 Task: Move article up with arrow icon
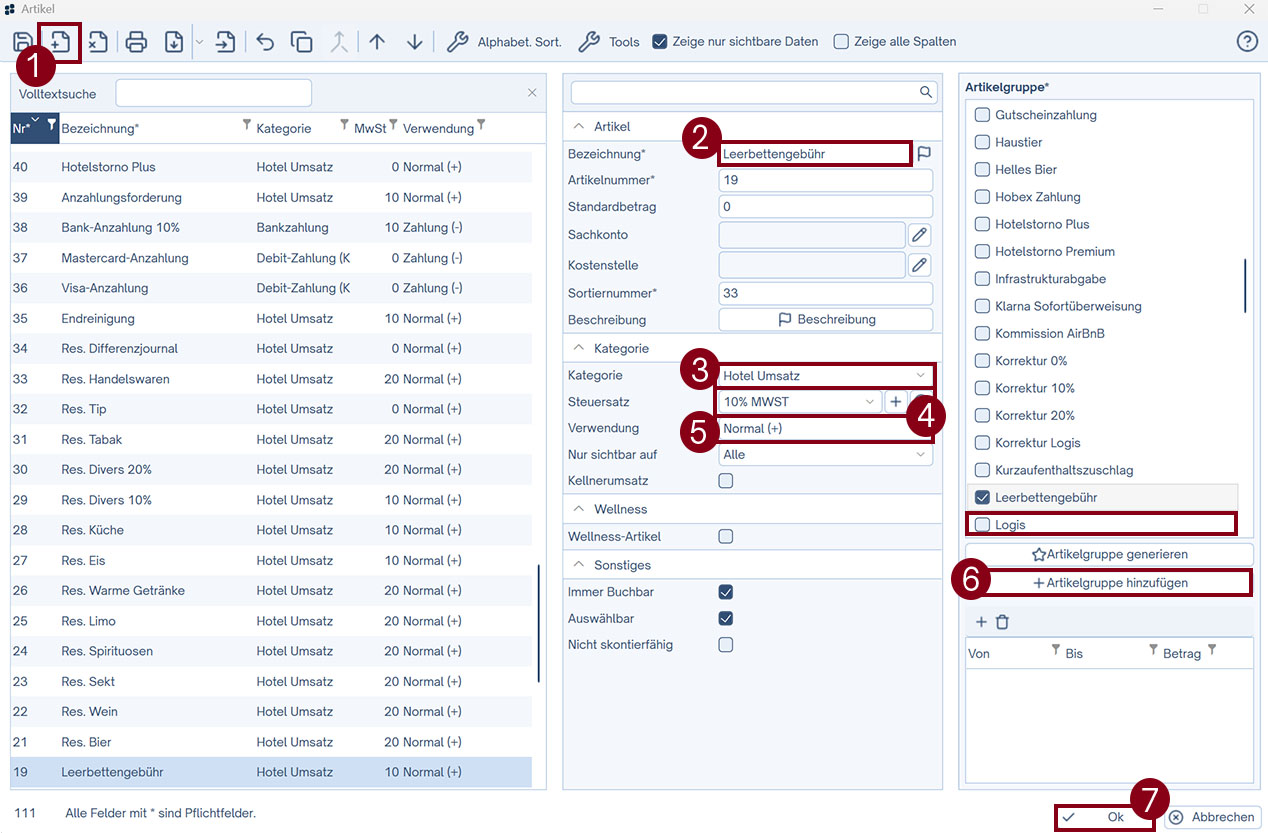pyautogui.click(x=377, y=42)
